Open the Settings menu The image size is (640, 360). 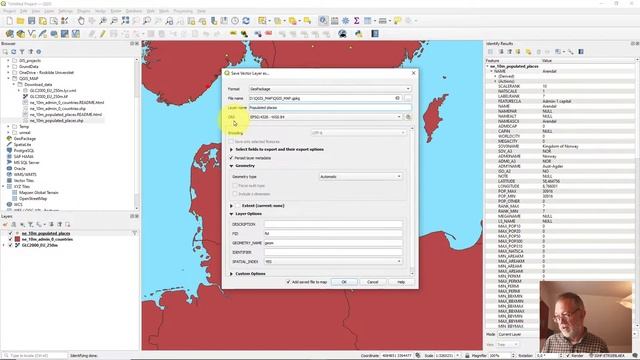[65, 11]
